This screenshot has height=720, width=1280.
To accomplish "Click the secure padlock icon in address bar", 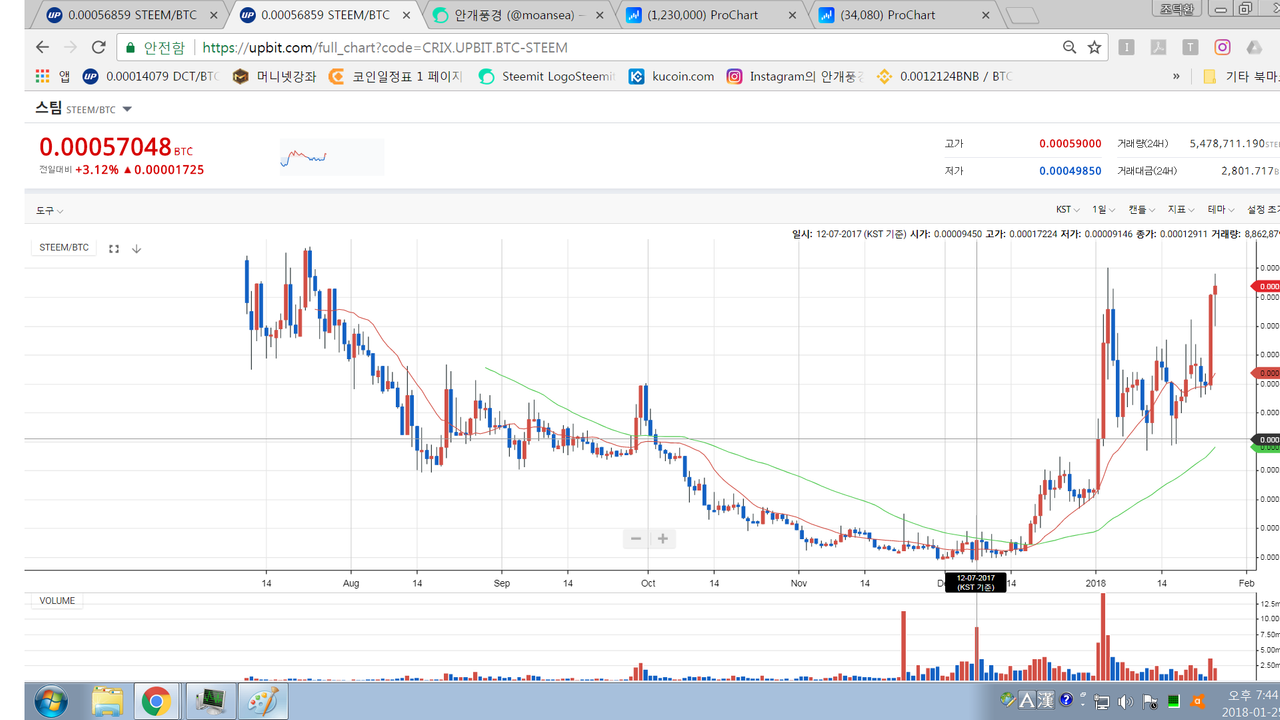I will coord(131,47).
